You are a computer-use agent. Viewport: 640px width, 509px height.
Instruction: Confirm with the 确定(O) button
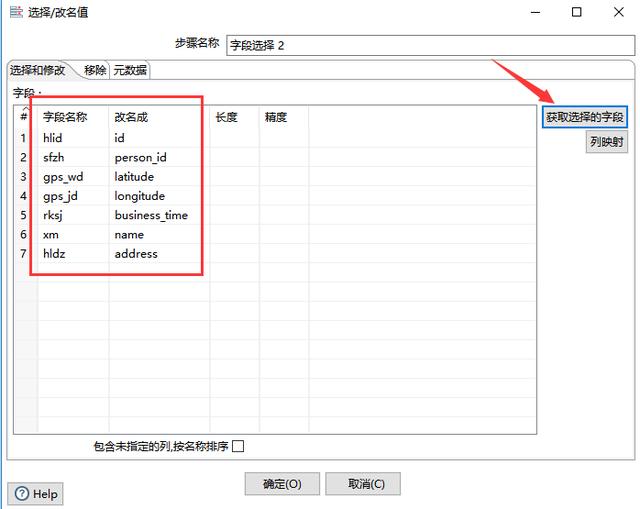pos(282,484)
